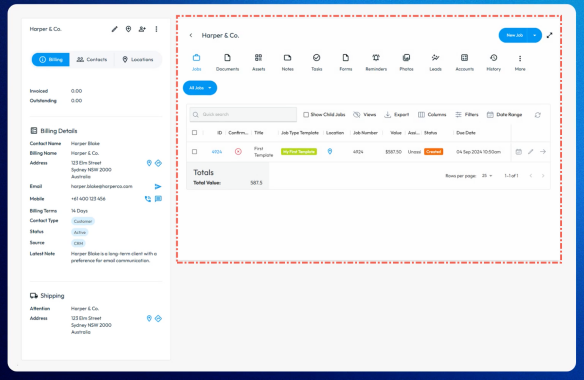Open the All Jobs filter dropdown
Image resolution: width=584 pixels, height=380 pixels.
[200, 88]
